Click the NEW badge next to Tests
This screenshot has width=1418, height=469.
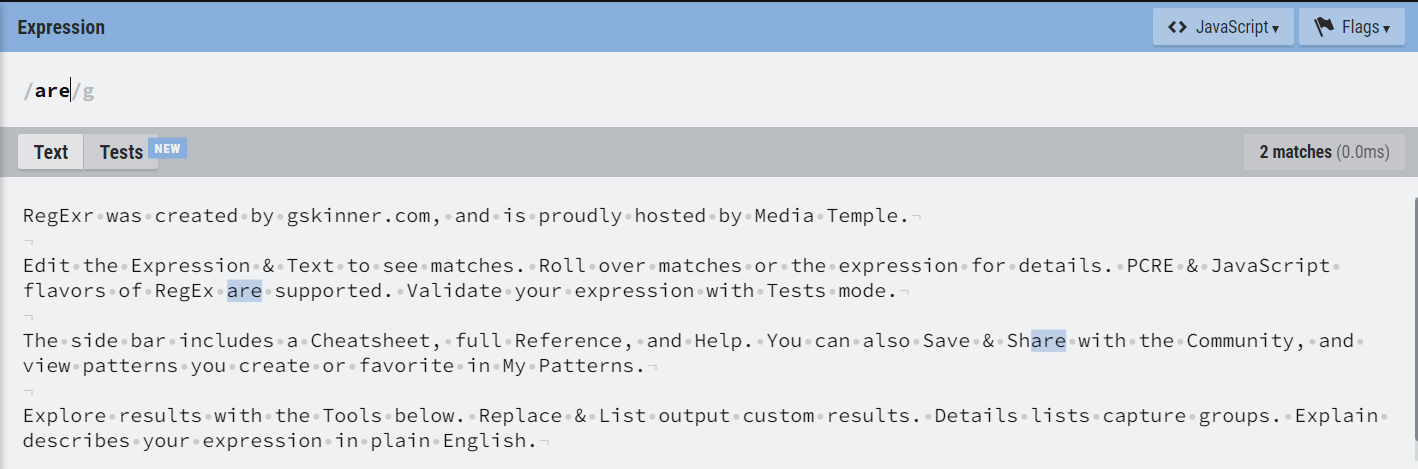pos(167,149)
